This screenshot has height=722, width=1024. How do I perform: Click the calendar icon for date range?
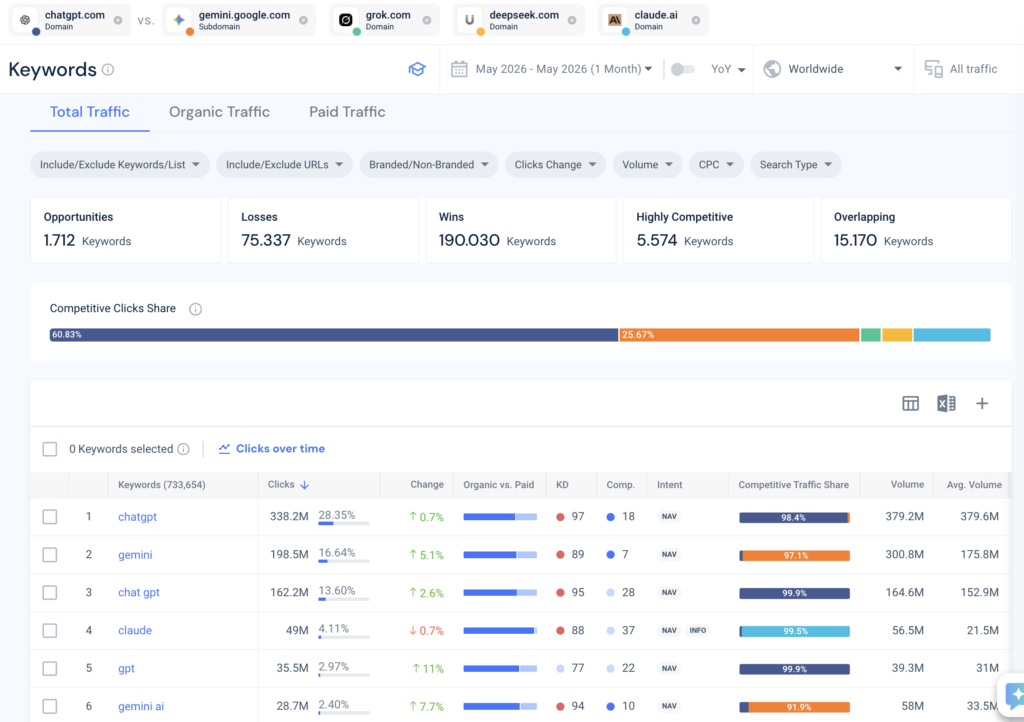459,69
